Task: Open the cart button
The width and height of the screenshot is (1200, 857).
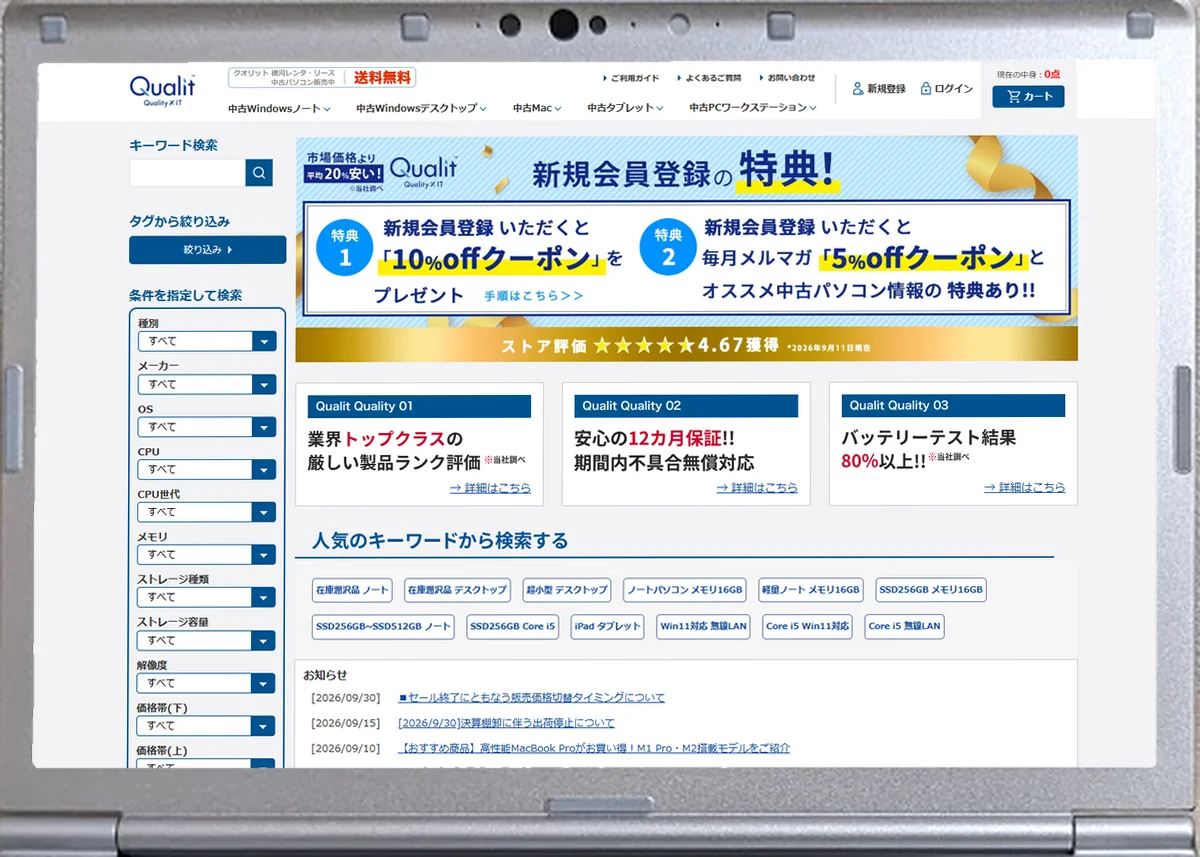Action: (x=1028, y=97)
